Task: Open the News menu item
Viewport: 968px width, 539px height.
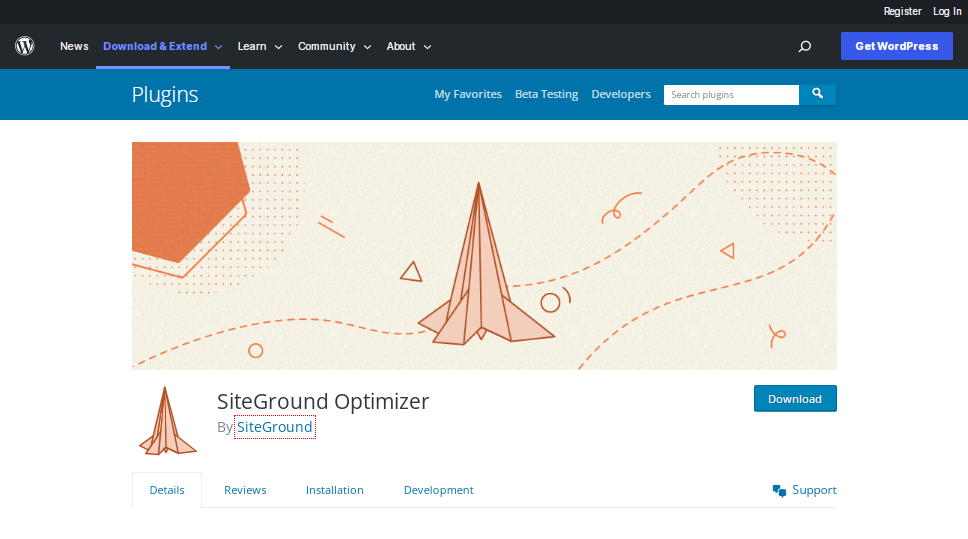Action: (74, 46)
